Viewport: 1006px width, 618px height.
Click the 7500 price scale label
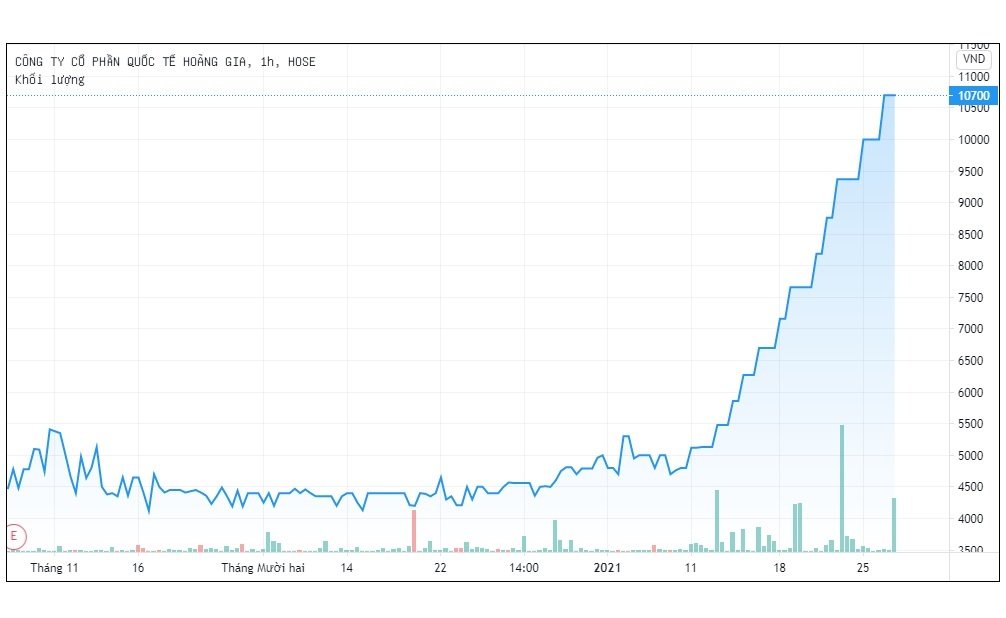click(974, 298)
